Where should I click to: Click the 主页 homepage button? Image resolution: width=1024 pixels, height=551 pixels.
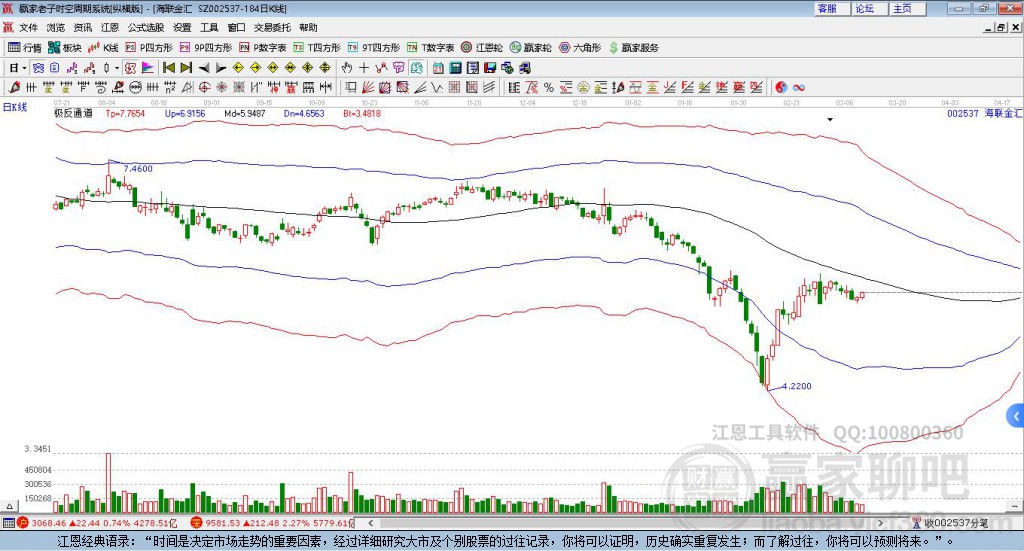(x=907, y=8)
